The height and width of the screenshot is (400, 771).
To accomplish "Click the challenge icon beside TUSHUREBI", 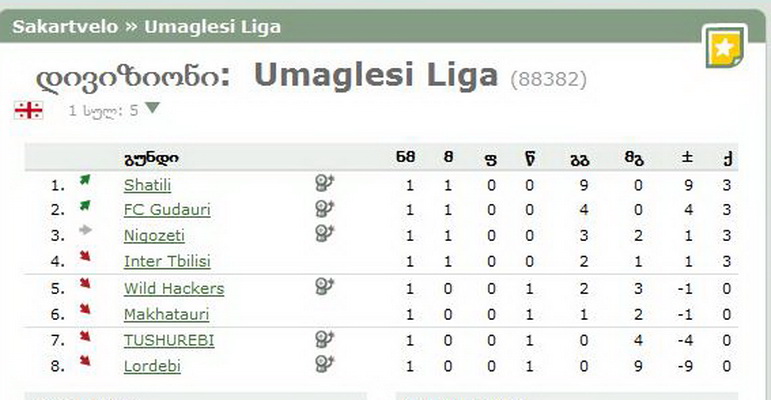I will 325,339.
